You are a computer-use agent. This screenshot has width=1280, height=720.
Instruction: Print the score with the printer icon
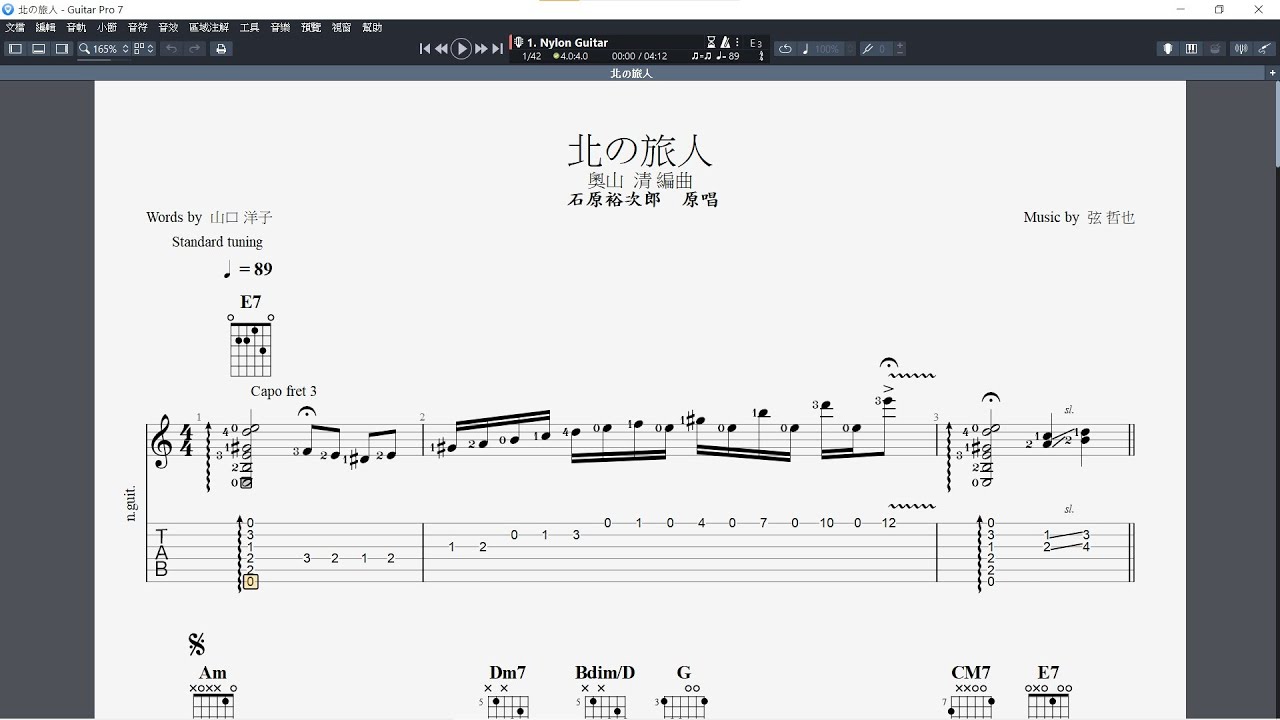[222, 49]
